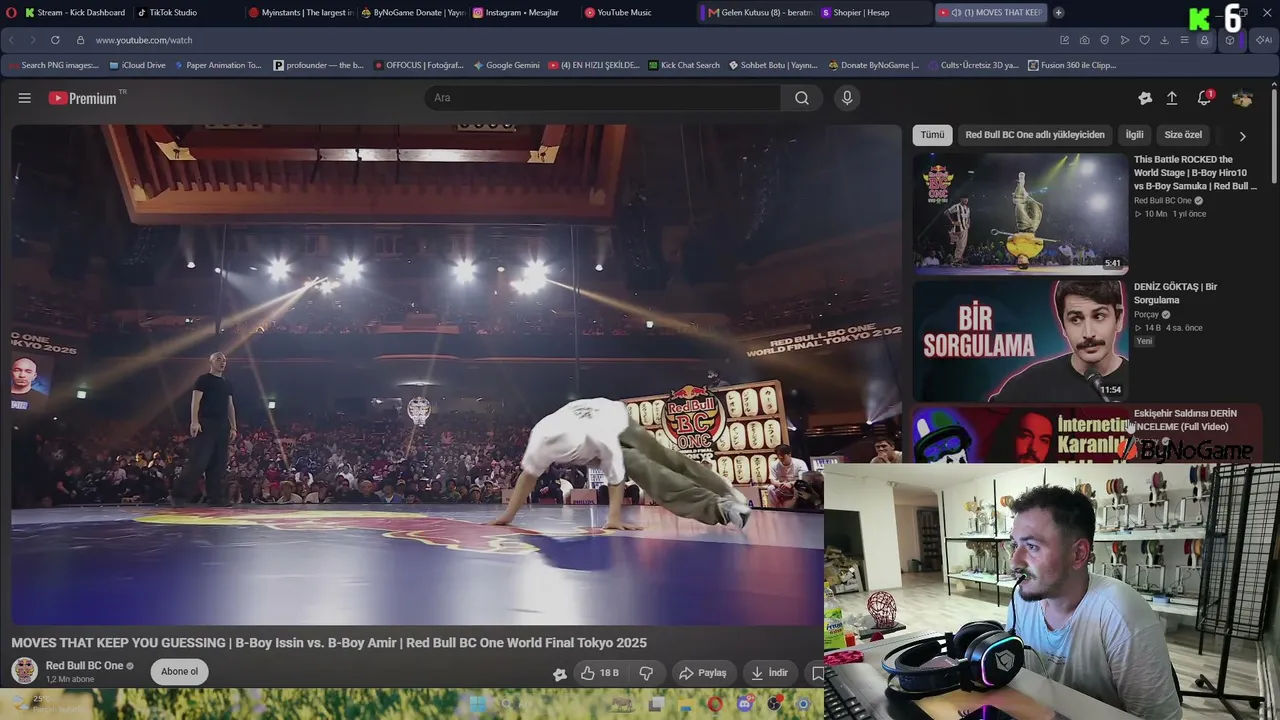Filter by Red Bull BC One adlı yükleyiciden
The height and width of the screenshot is (720, 1280).
click(1035, 135)
